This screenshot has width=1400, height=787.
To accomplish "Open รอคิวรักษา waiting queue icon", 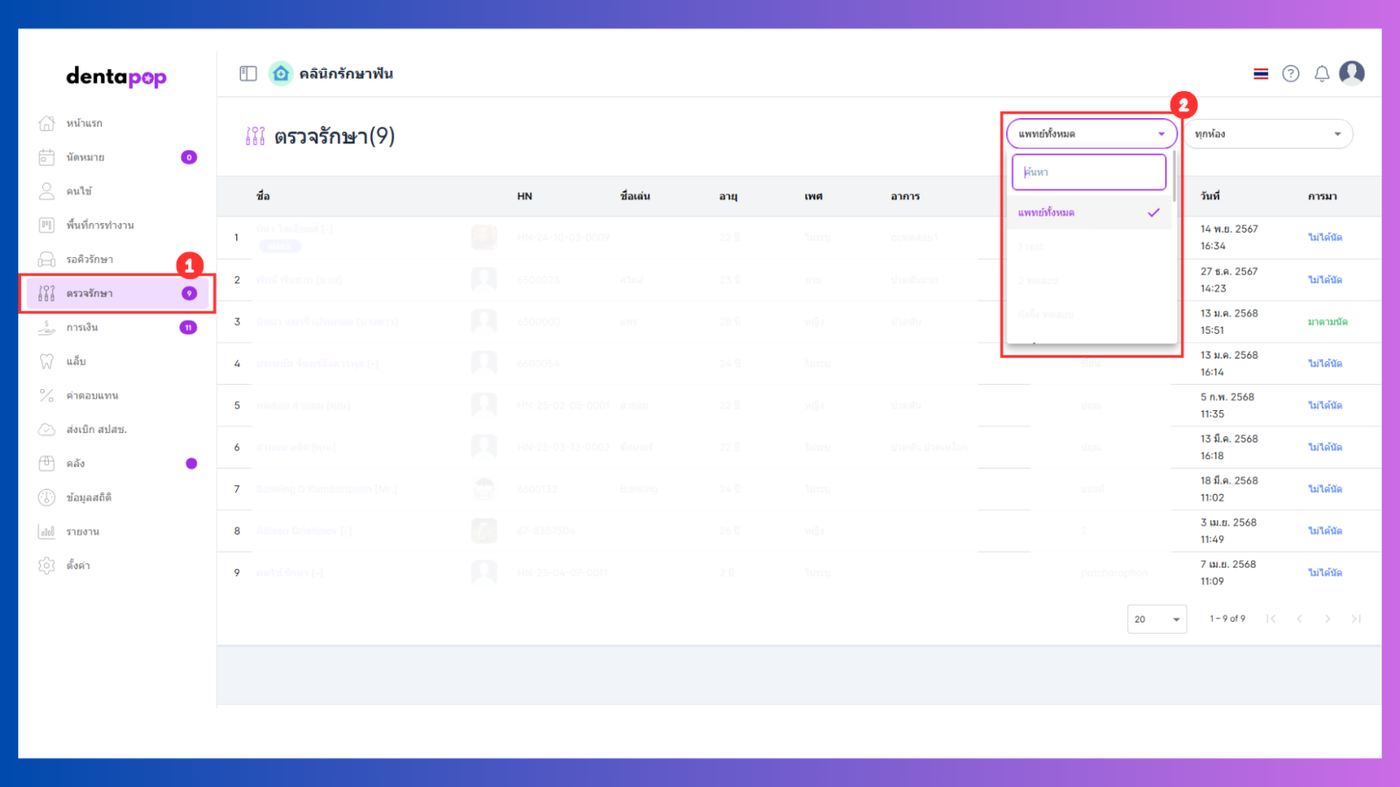I will tap(46, 259).
